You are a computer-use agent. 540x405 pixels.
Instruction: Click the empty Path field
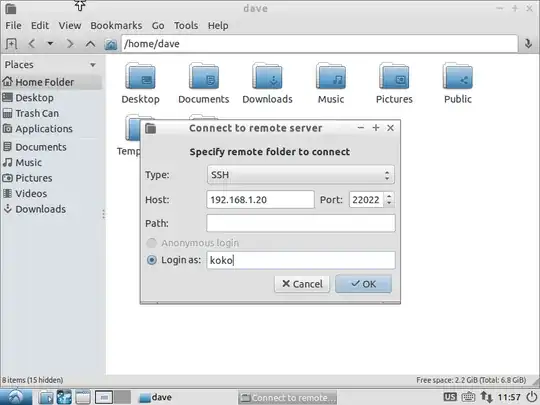(x=301, y=223)
